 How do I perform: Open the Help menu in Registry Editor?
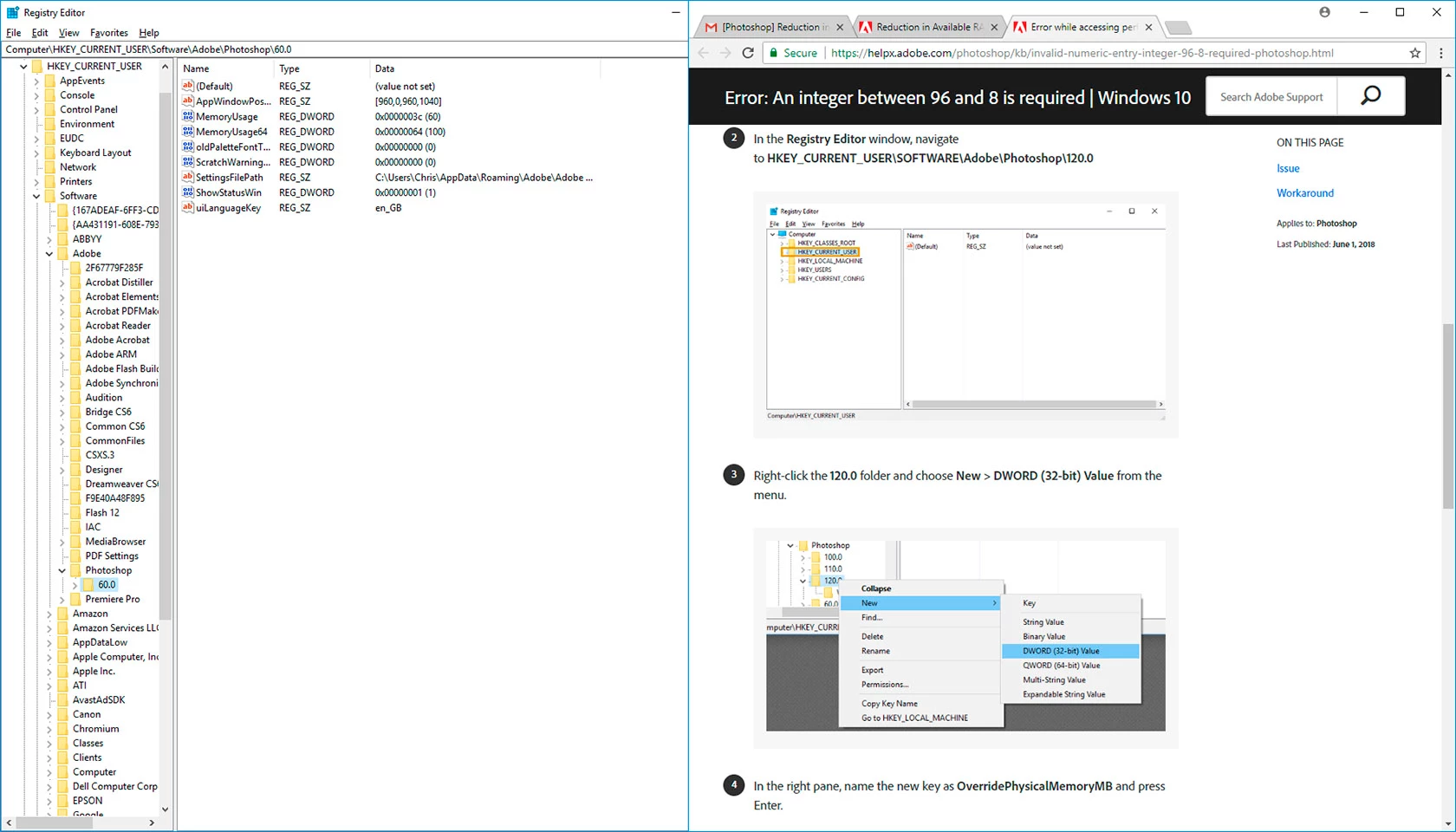[149, 33]
